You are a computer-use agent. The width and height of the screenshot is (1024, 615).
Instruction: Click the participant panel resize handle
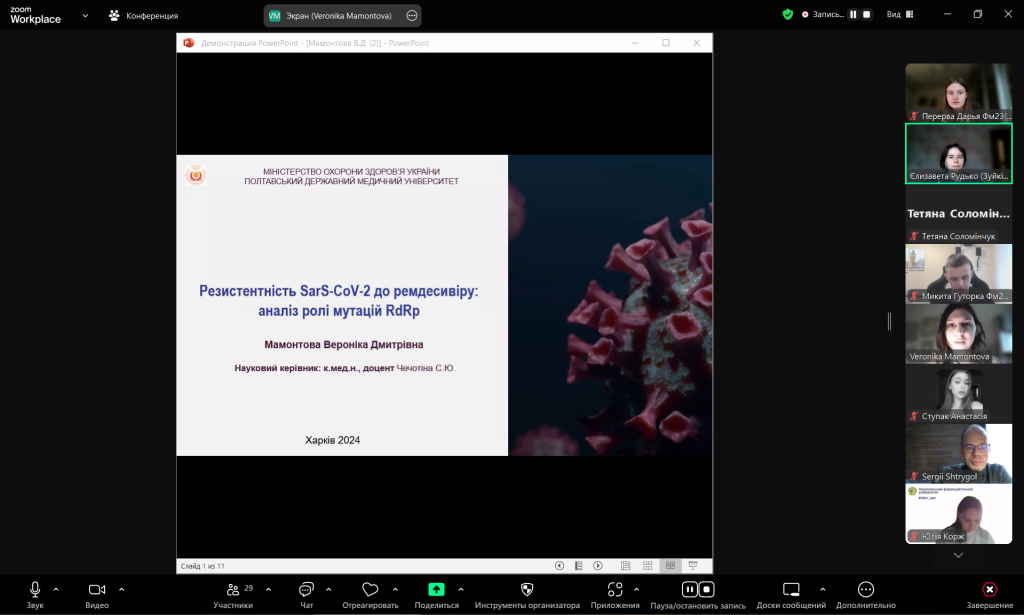889,321
